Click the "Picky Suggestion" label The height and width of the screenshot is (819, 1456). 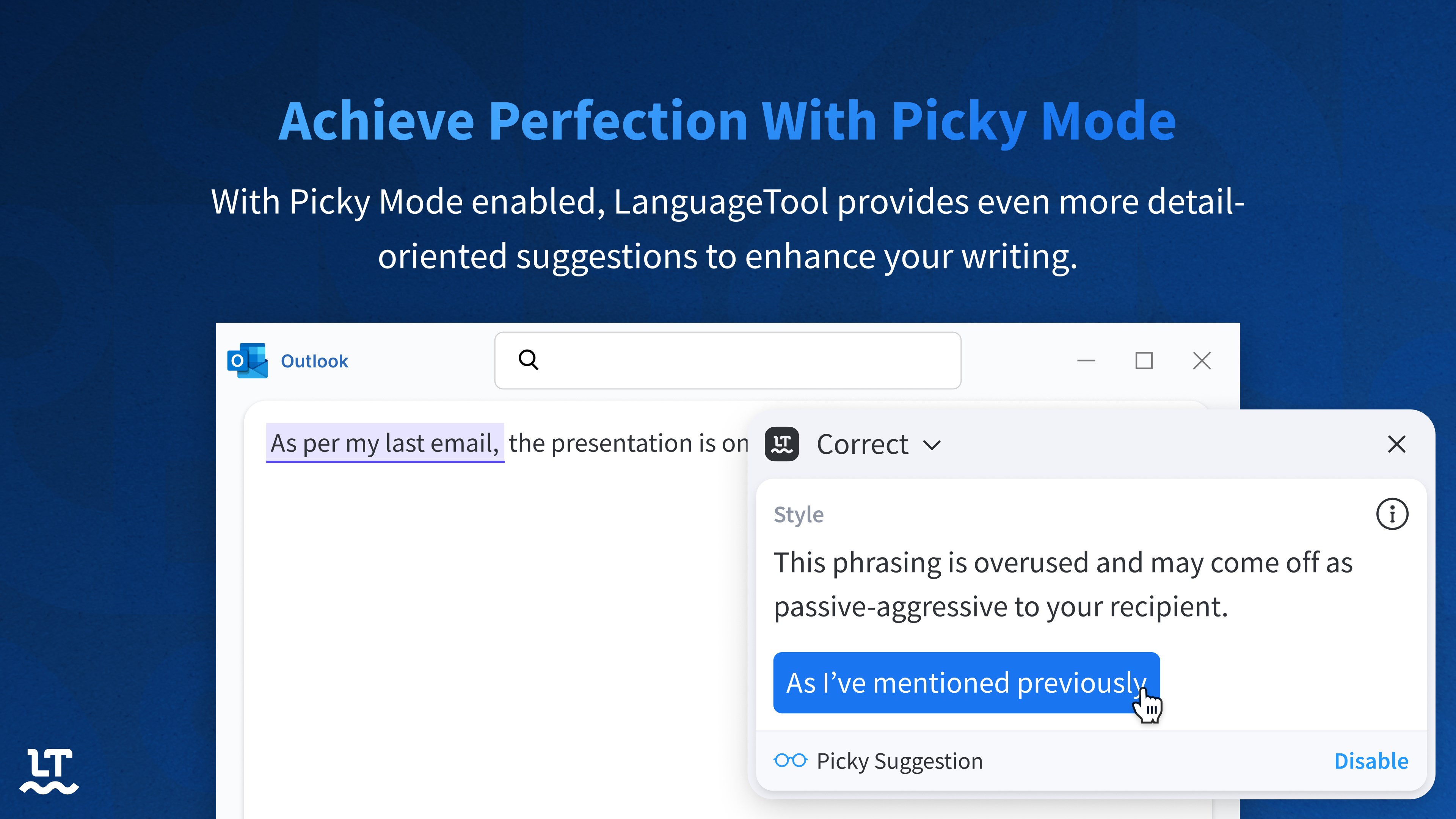(900, 761)
